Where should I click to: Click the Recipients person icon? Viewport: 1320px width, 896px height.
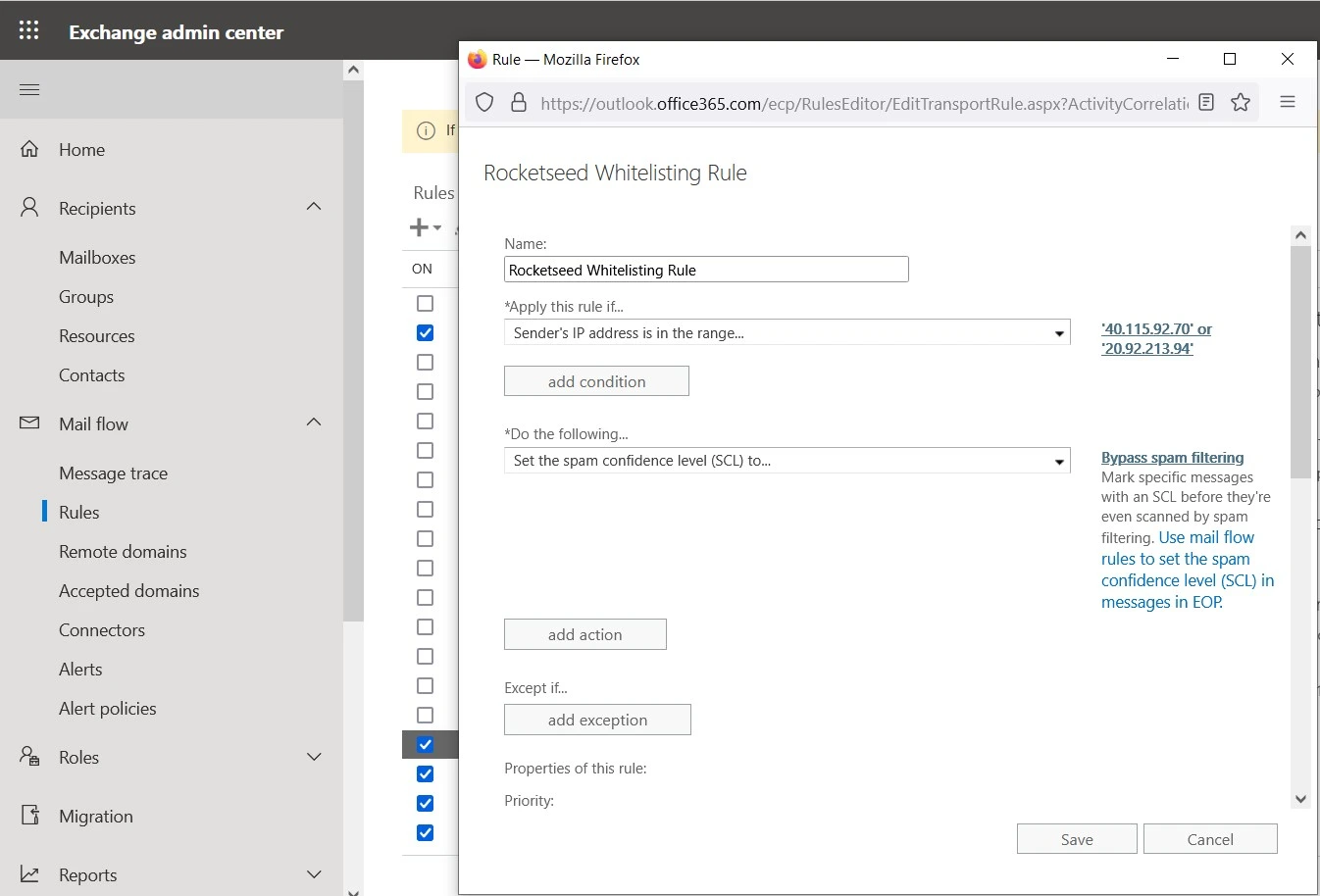coord(29,207)
